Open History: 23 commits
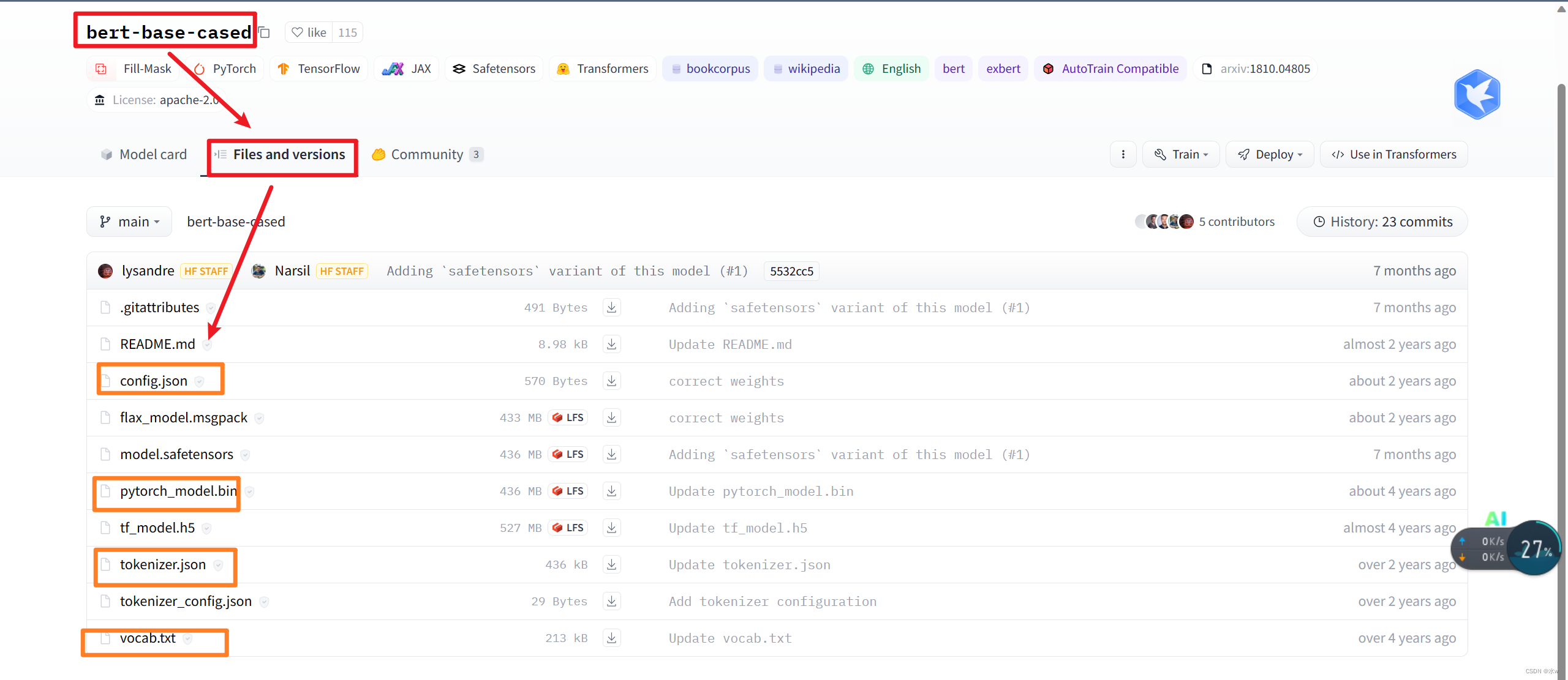1568x680 pixels. [1382, 222]
